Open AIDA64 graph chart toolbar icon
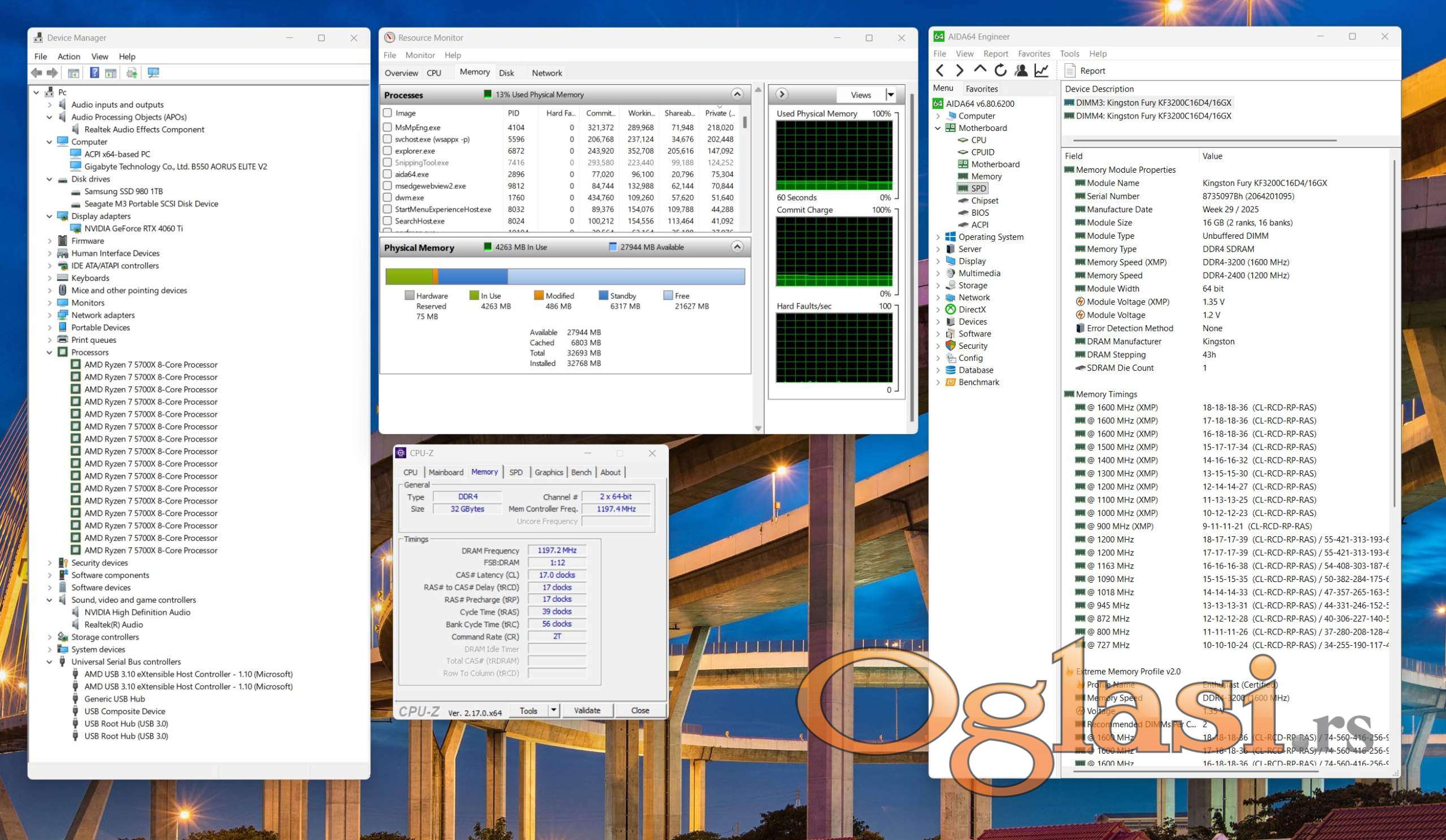1446x840 pixels. click(1041, 71)
